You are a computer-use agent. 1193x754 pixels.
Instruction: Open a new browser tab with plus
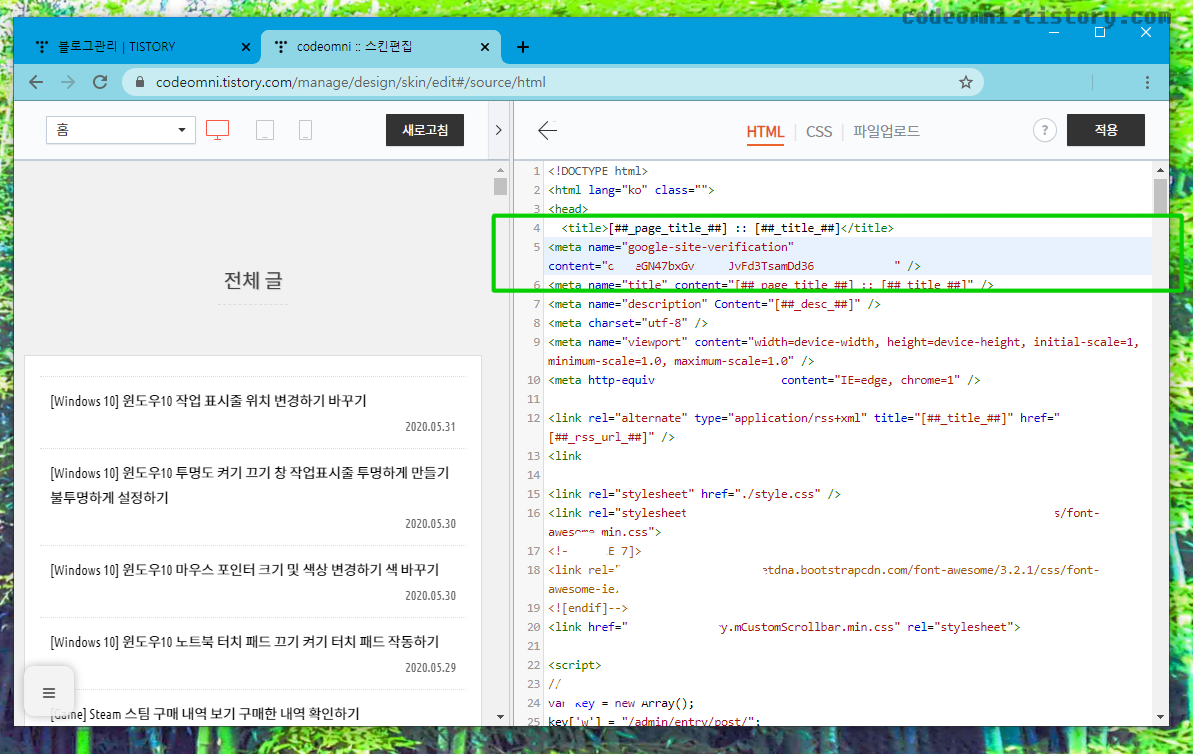tap(523, 47)
